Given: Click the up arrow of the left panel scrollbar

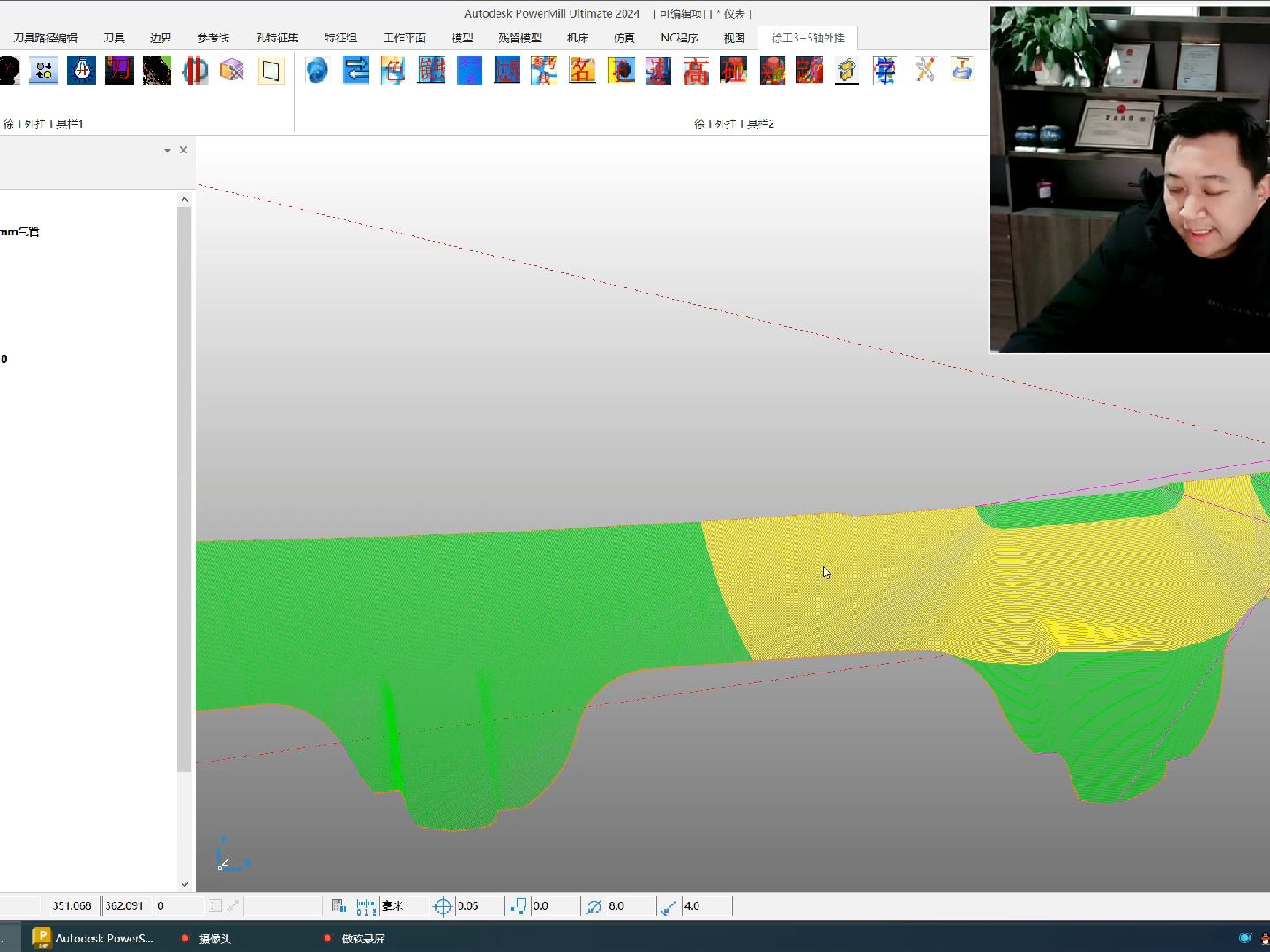Looking at the screenshot, I should [x=184, y=200].
